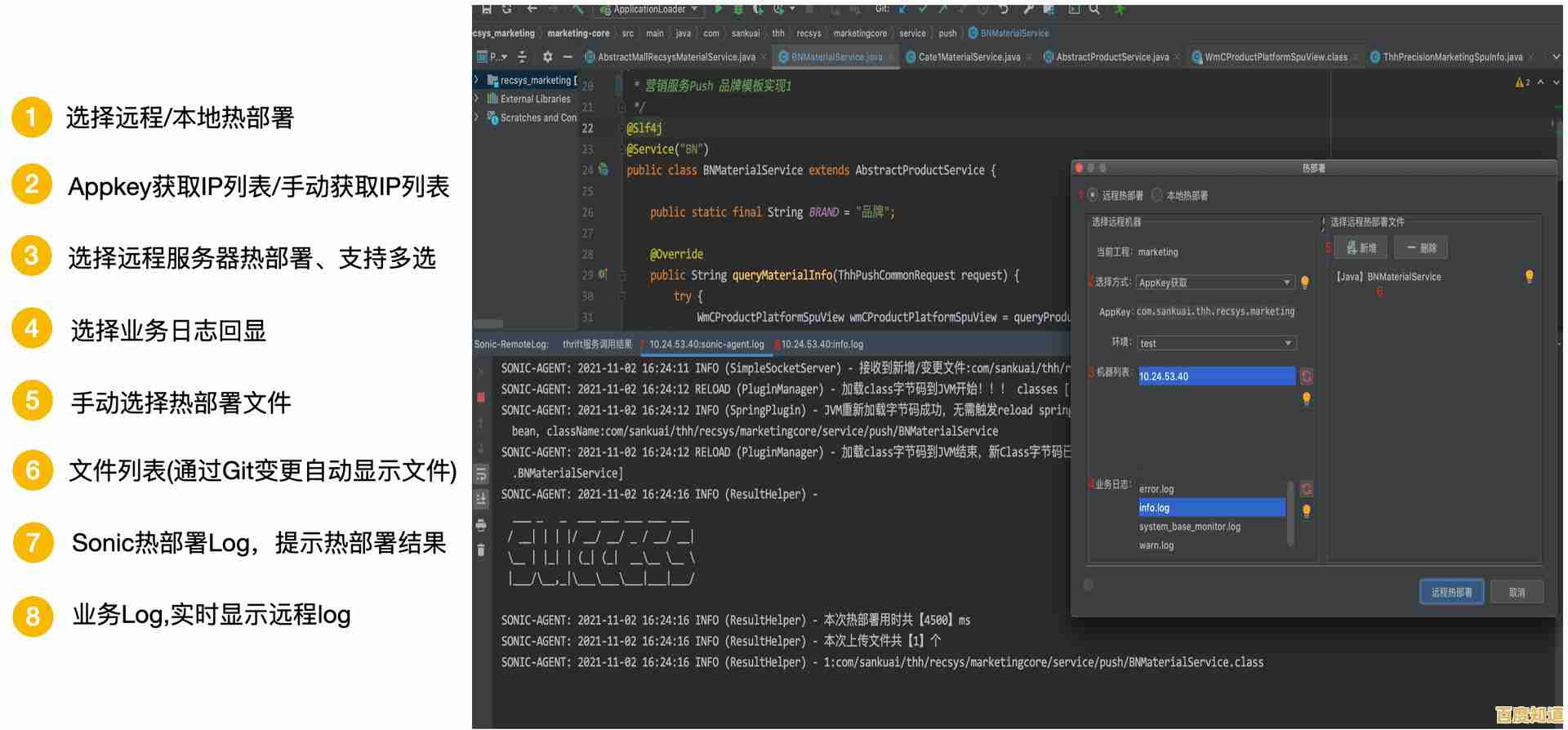Click the Build hammer icon

click(x=578, y=9)
